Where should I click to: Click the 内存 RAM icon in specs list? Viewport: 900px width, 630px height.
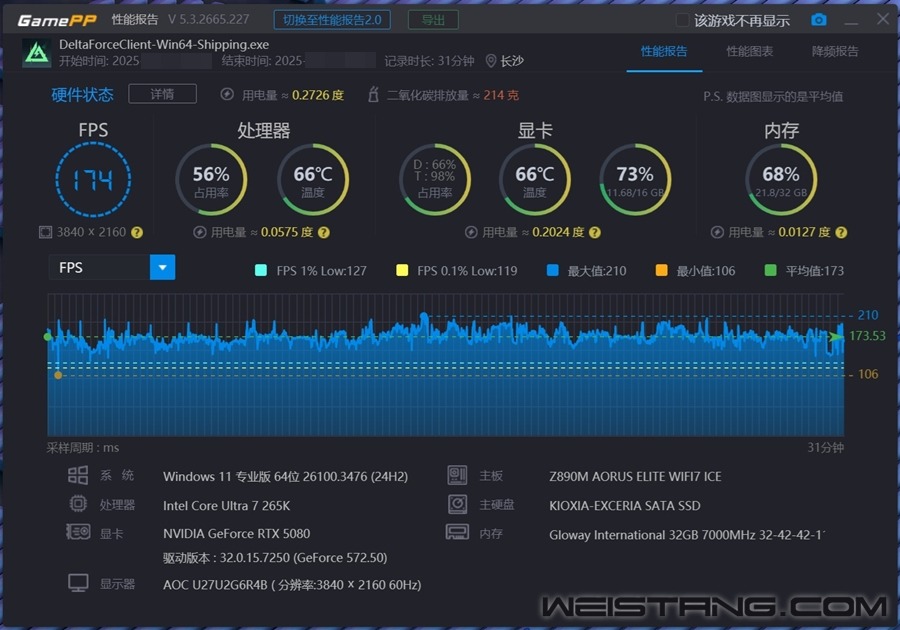tap(457, 532)
